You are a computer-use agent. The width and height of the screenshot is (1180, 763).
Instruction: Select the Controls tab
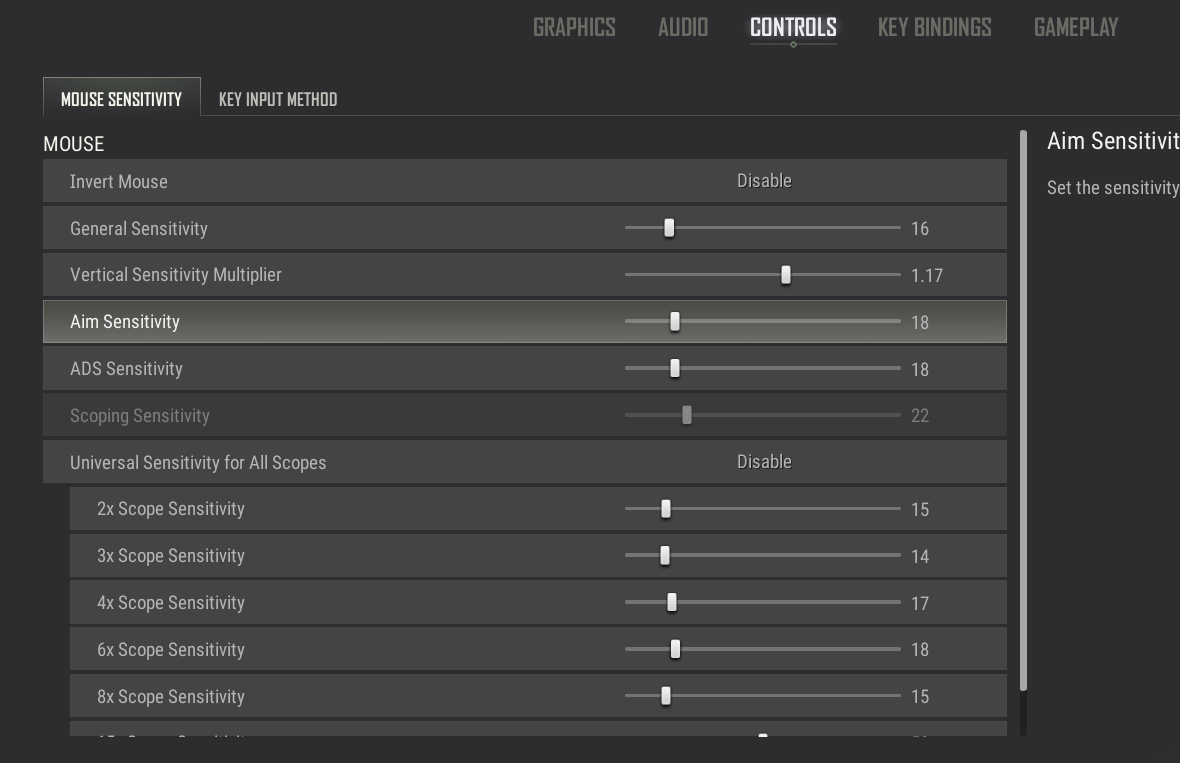tap(793, 28)
